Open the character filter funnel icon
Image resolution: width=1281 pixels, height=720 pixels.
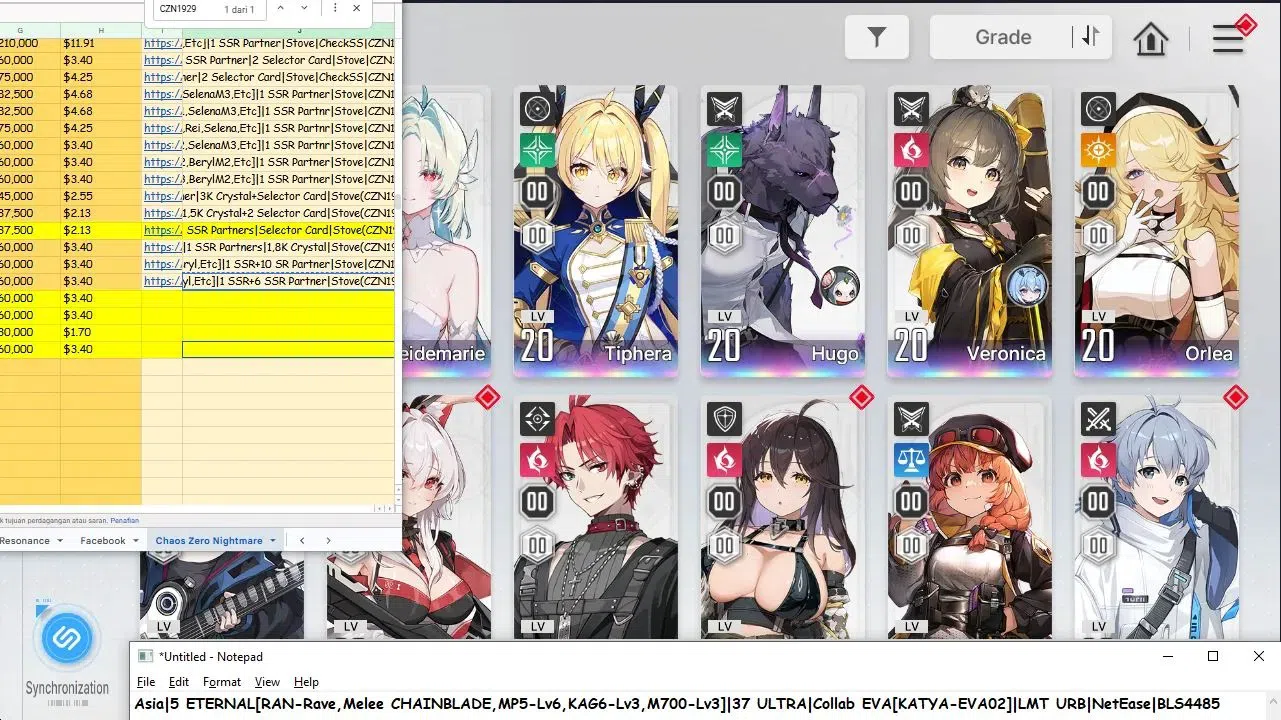[x=877, y=37]
